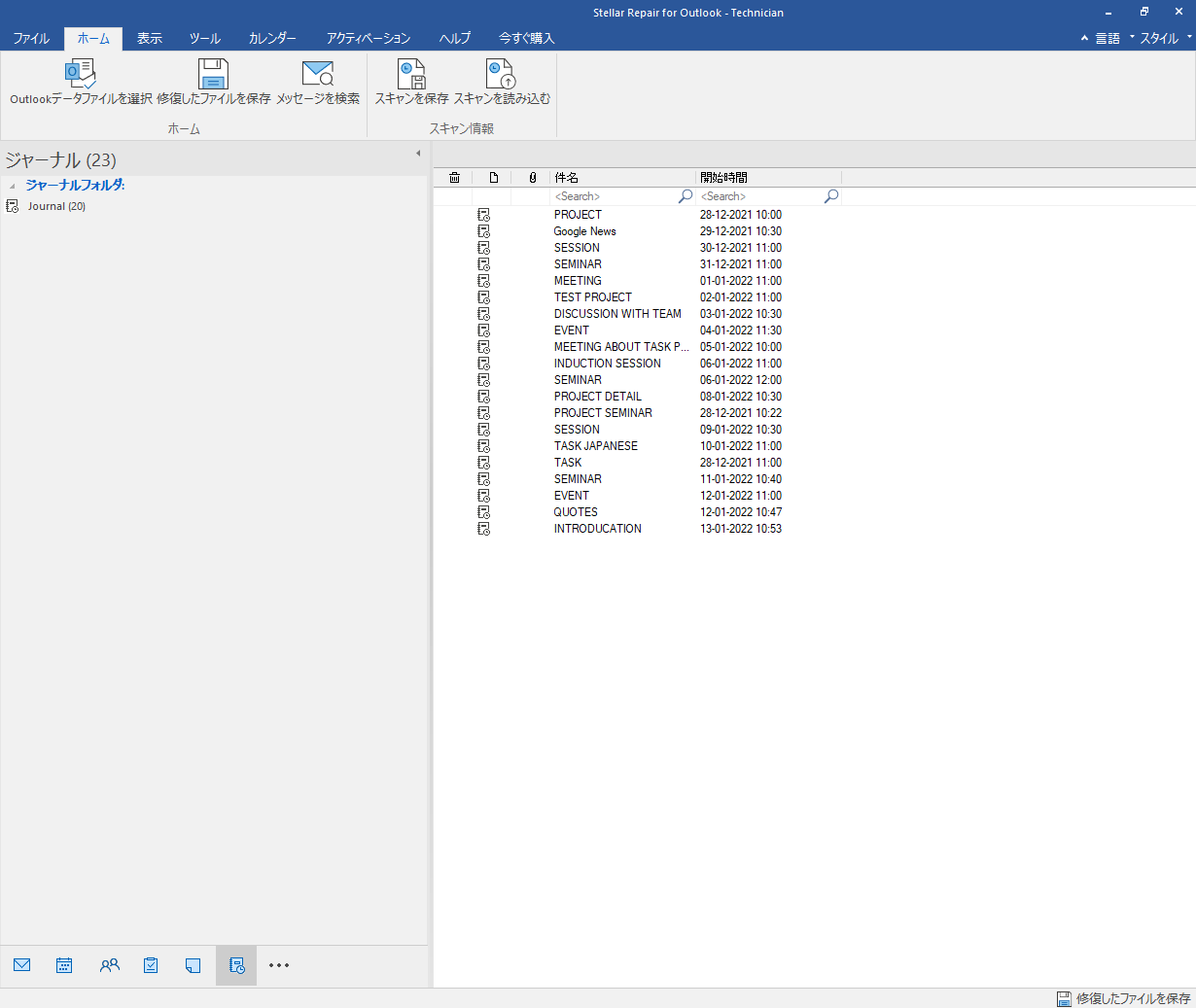
Task: Click journal icon of Google News row
Action: pos(483,231)
